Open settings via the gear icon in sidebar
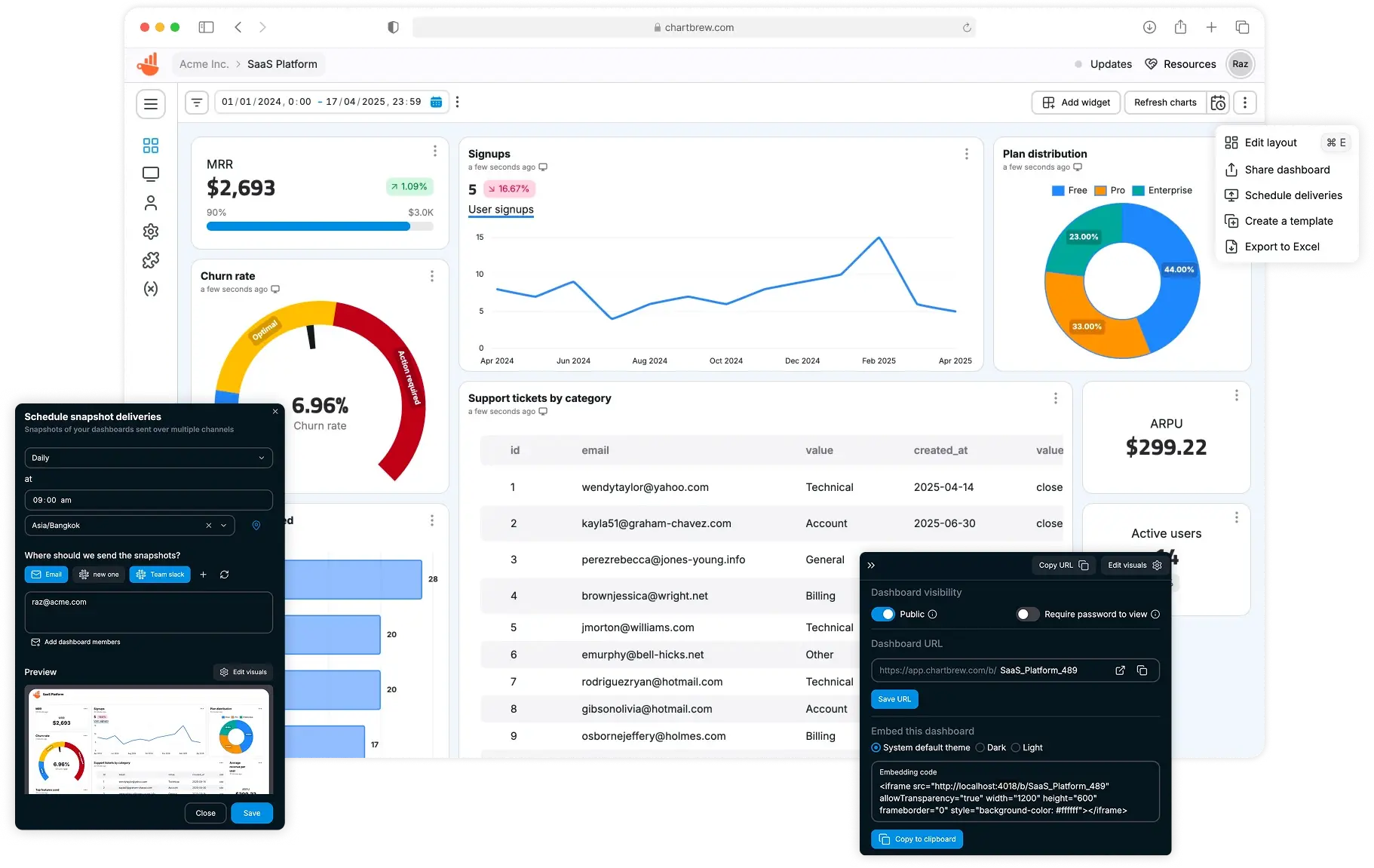Viewport: 1374px width, 868px height. click(x=151, y=232)
